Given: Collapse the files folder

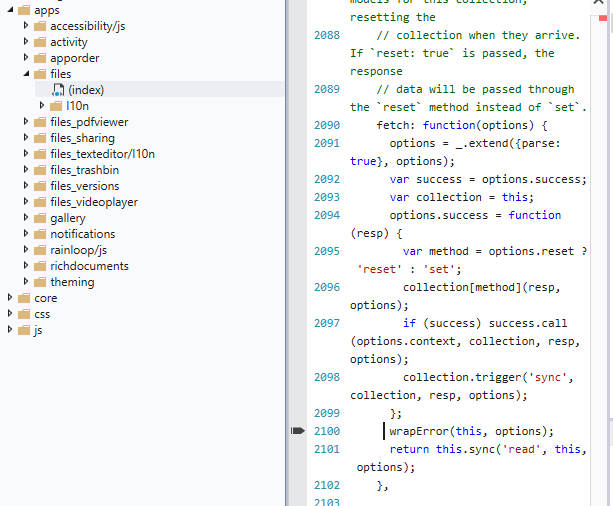Looking at the screenshot, I should pos(26,74).
